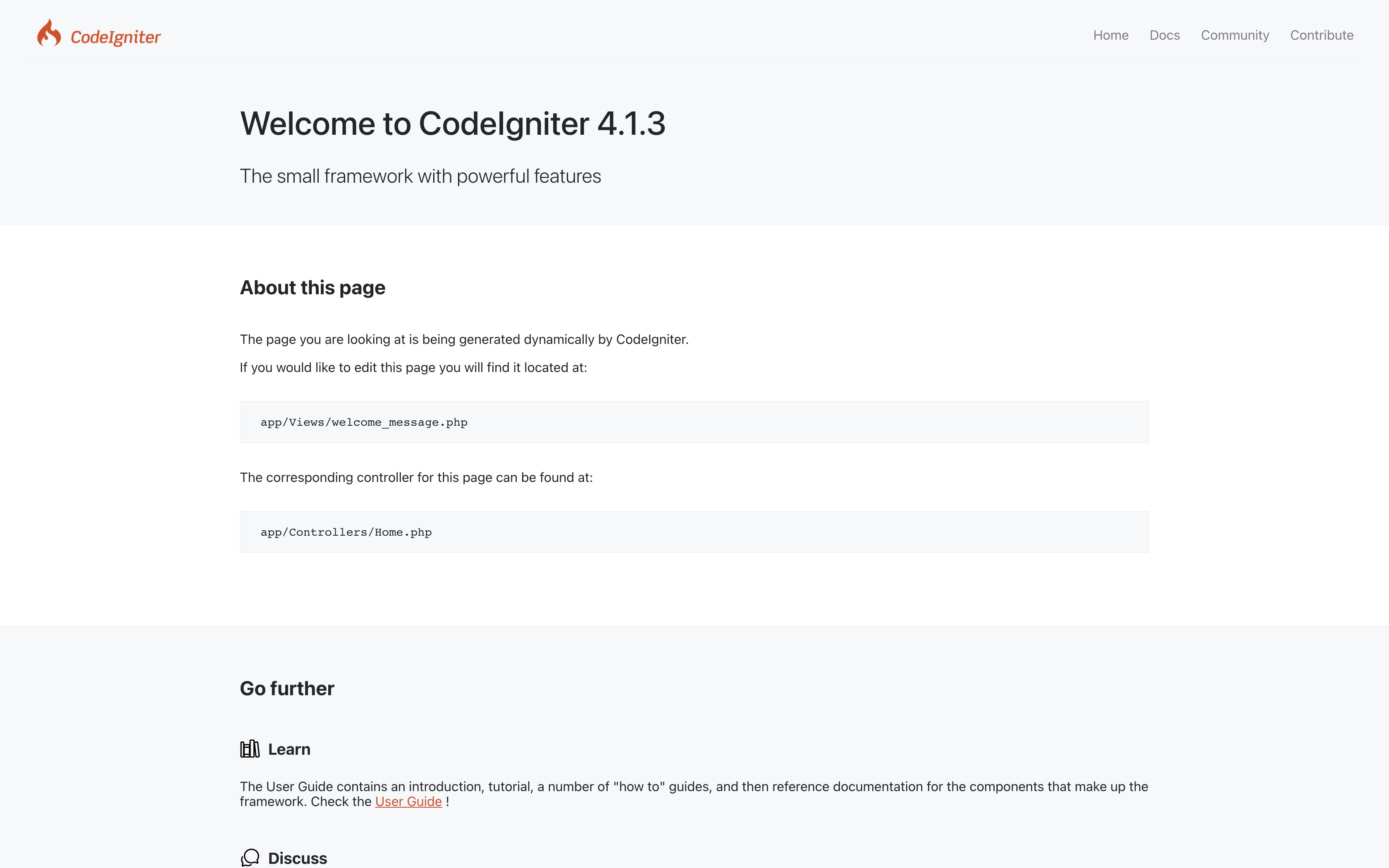Open the Home menu item
Image resolution: width=1389 pixels, height=868 pixels.
pyautogui.click(x=1110, y=35)
